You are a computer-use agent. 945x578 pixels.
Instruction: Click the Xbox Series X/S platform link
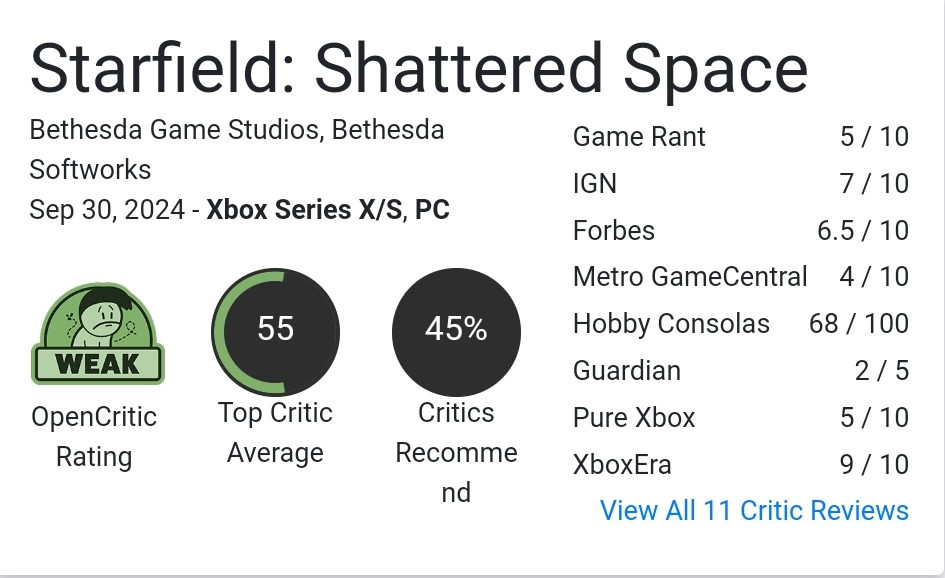303,210
